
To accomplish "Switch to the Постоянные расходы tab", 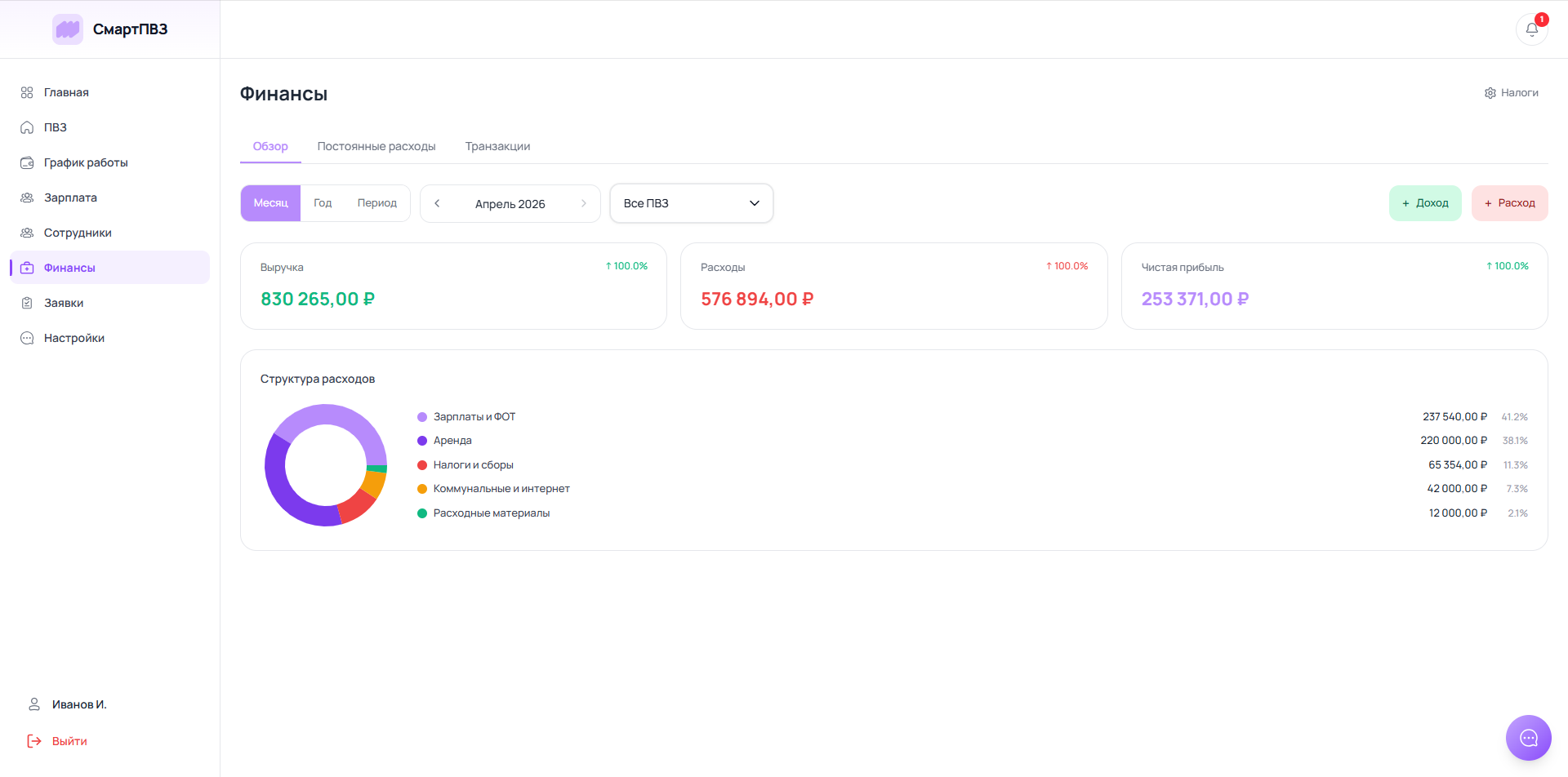I will pyautogui.click(x=376, y=146).
